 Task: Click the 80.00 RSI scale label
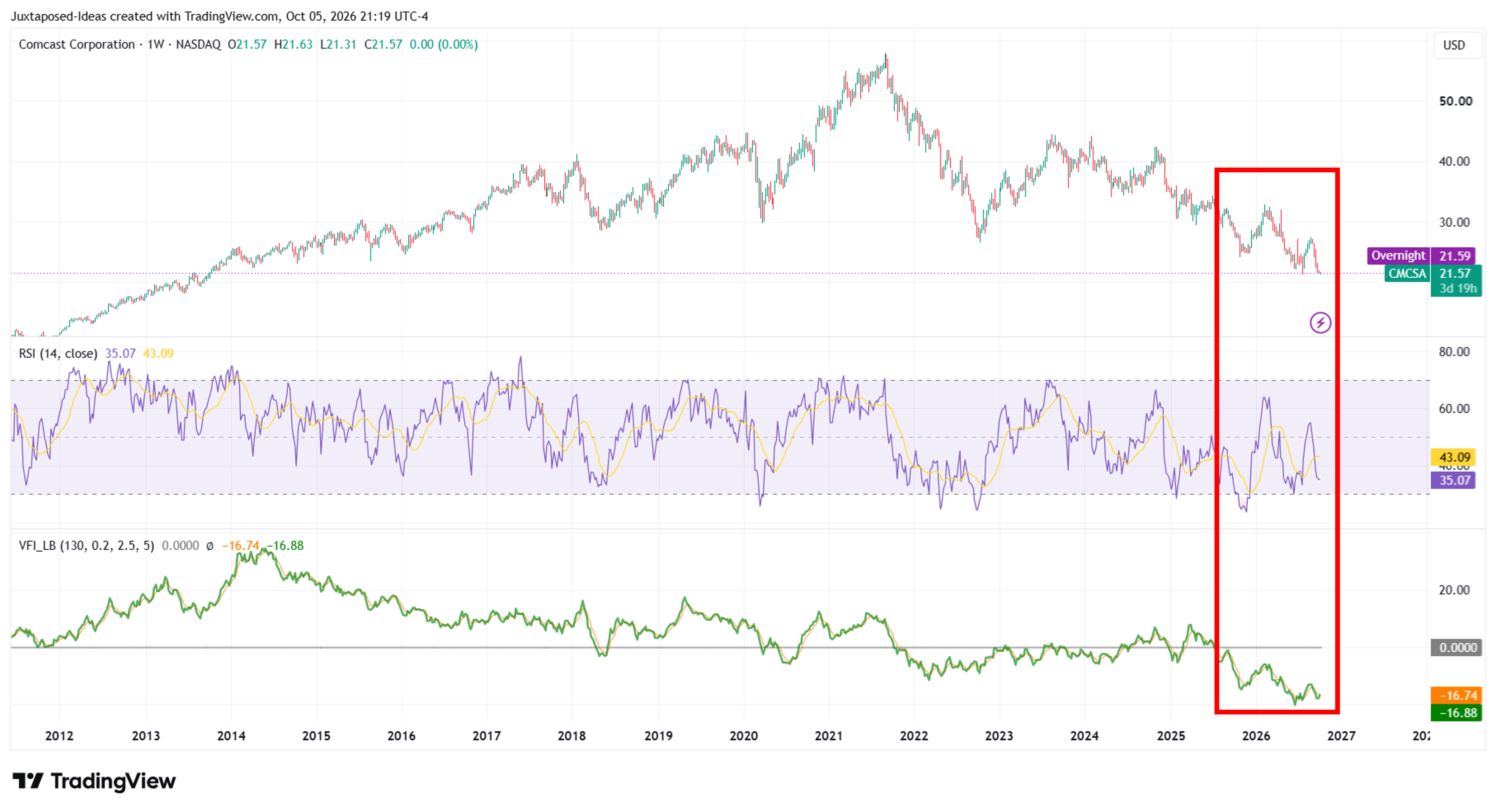coord(1454,352)
